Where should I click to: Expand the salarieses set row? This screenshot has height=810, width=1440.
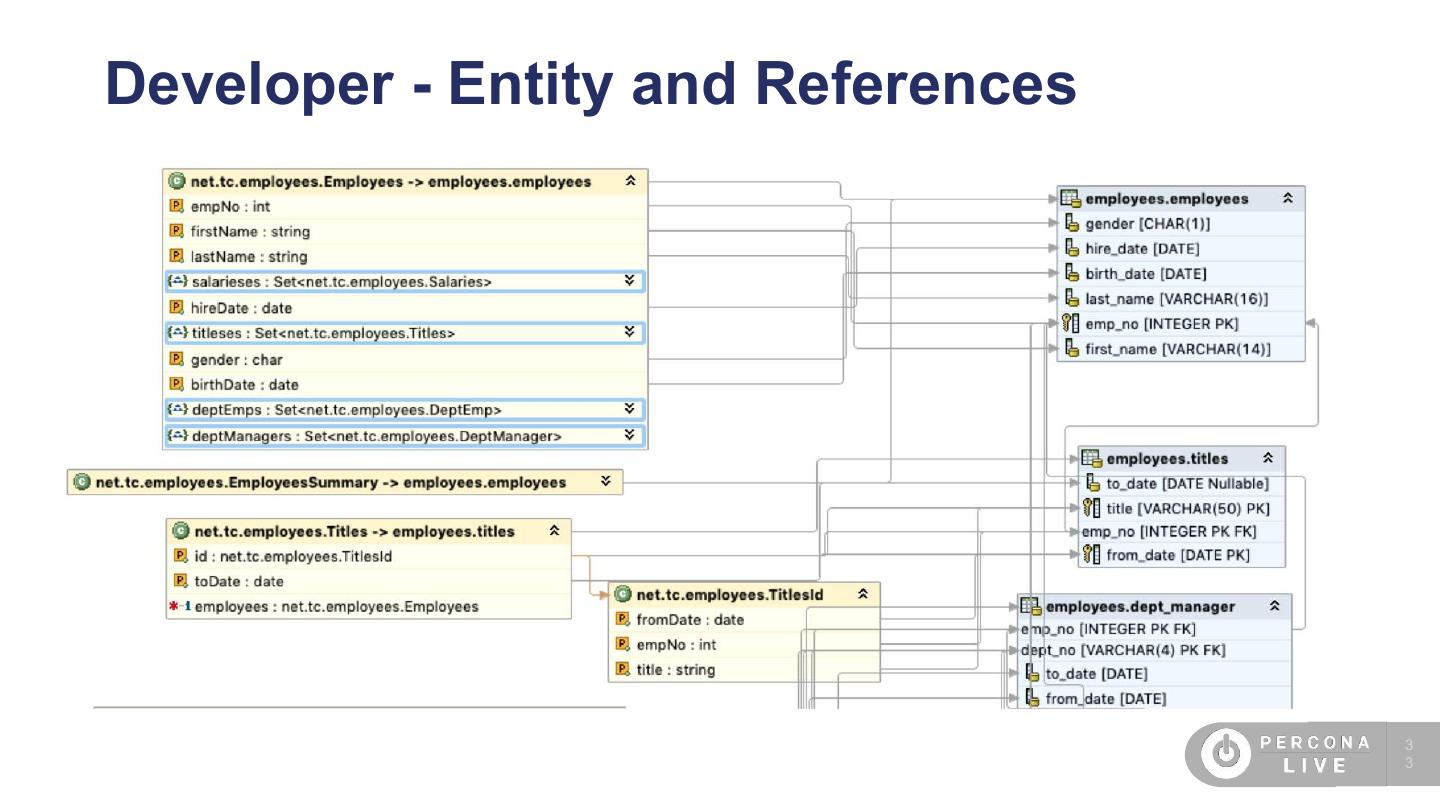(629, 281)
